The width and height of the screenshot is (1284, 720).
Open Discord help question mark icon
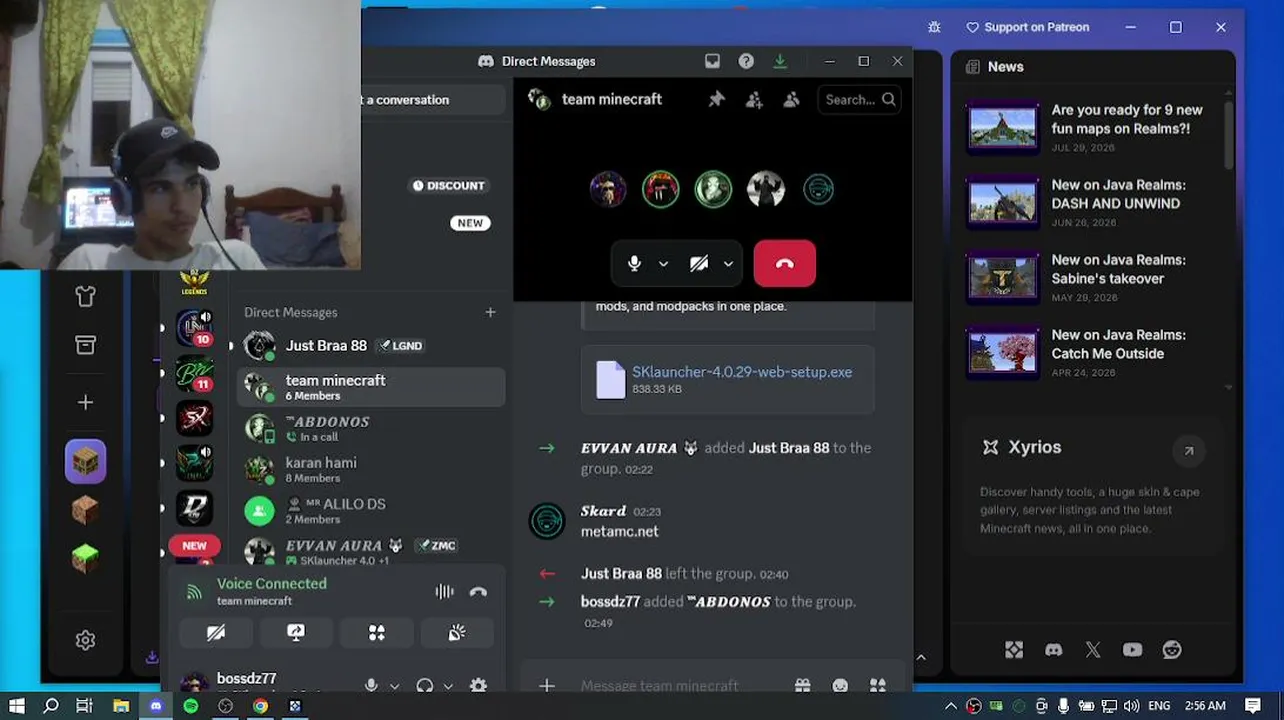coord(746,61)
